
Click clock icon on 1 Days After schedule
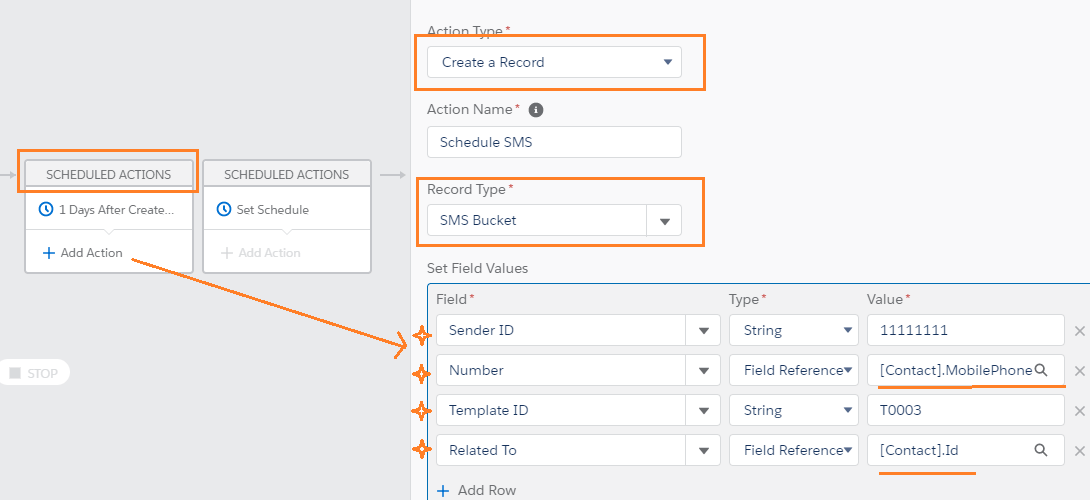(x=45, y=210)
